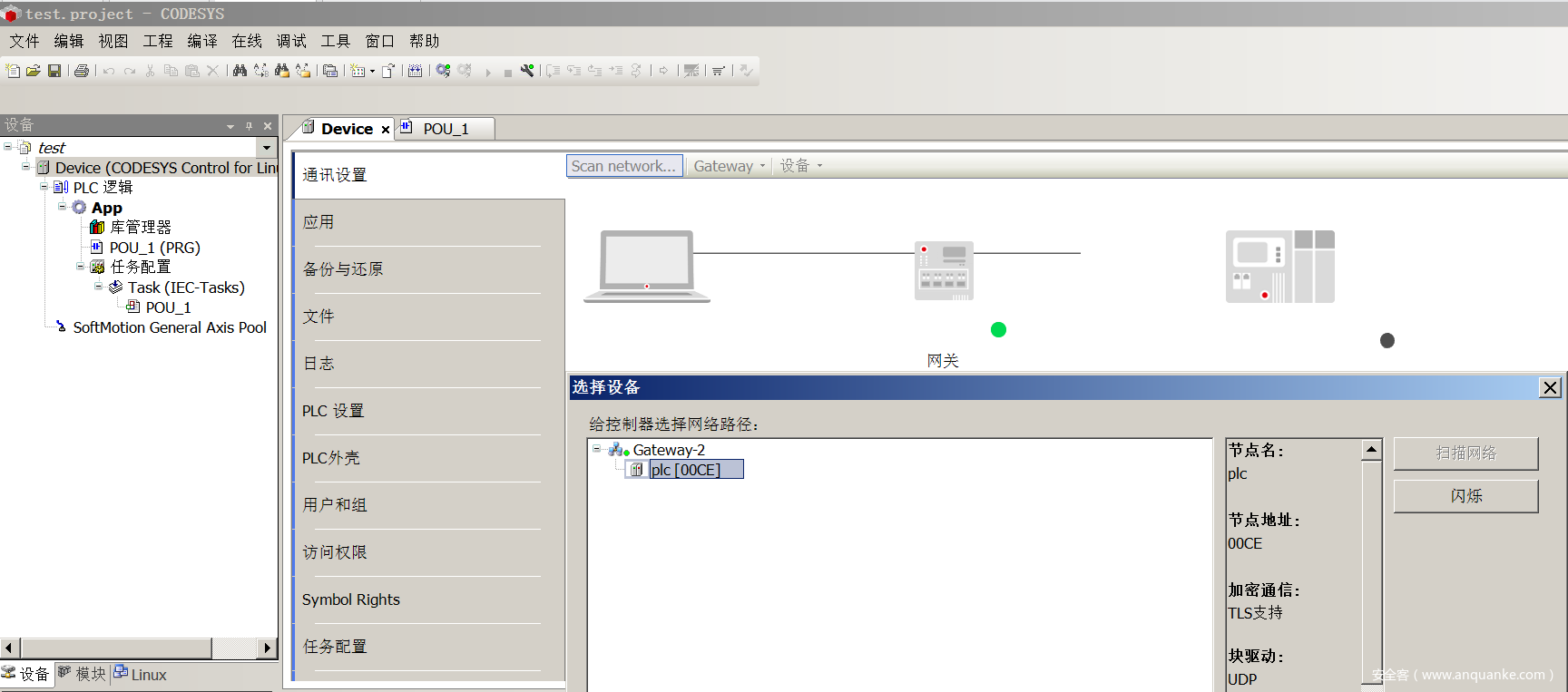Collapse the App node in device tree
This screenshot has width=1568, height=692.
62,207
